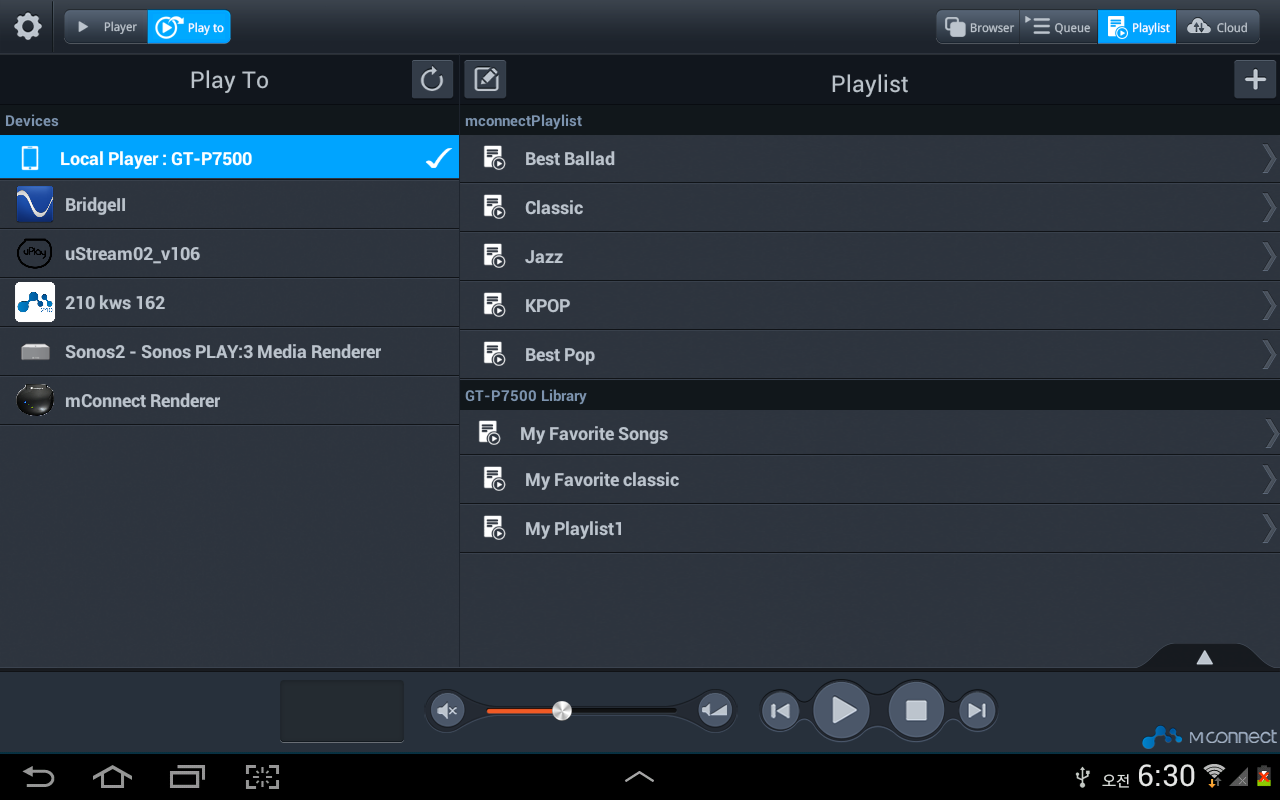The width and height of the screenshot is (1280, 800).
Task: Select the Playlist tab
Action: 1137,27
